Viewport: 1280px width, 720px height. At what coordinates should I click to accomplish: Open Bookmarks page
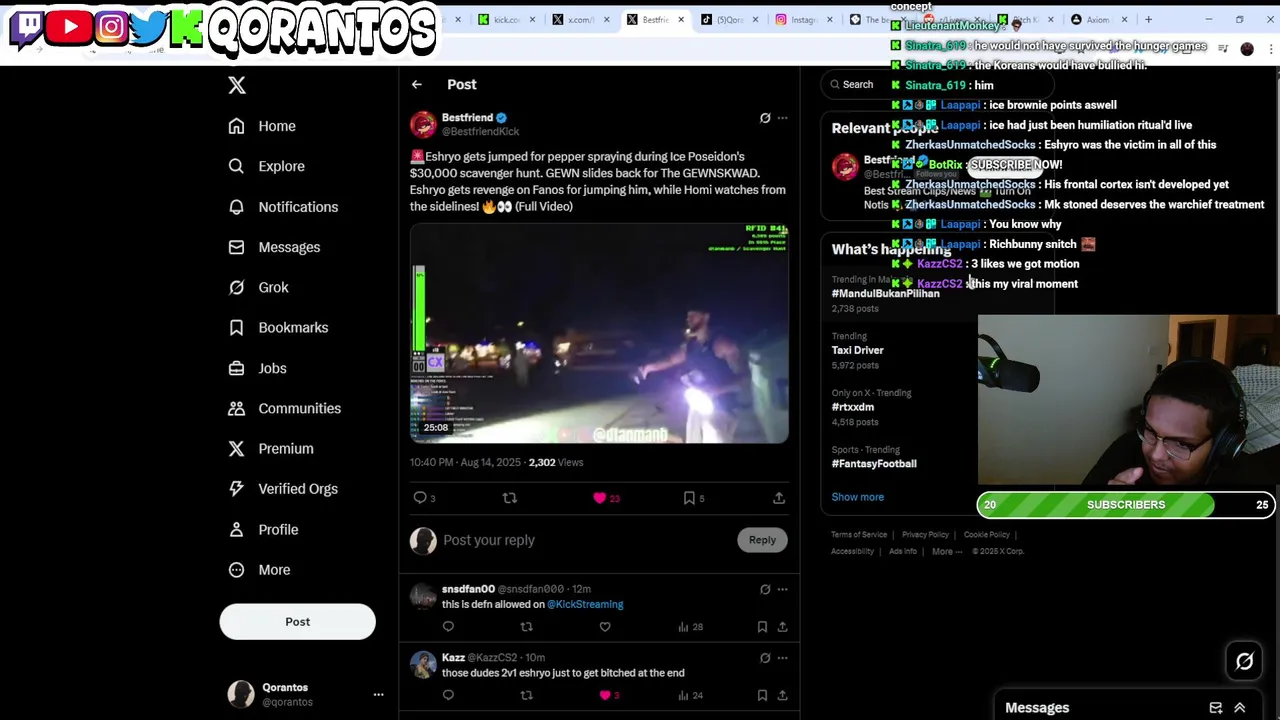click(278, 327)
